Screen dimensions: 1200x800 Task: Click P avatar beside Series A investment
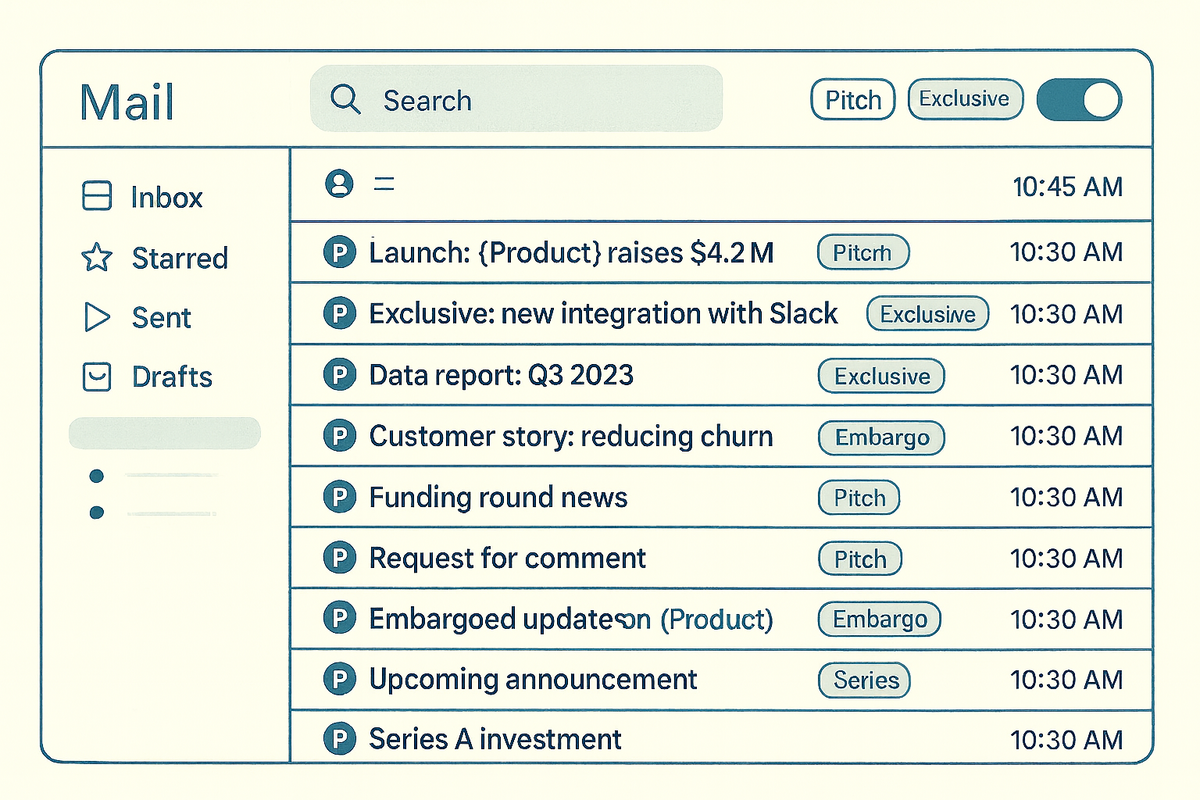(x=340, y=740)
